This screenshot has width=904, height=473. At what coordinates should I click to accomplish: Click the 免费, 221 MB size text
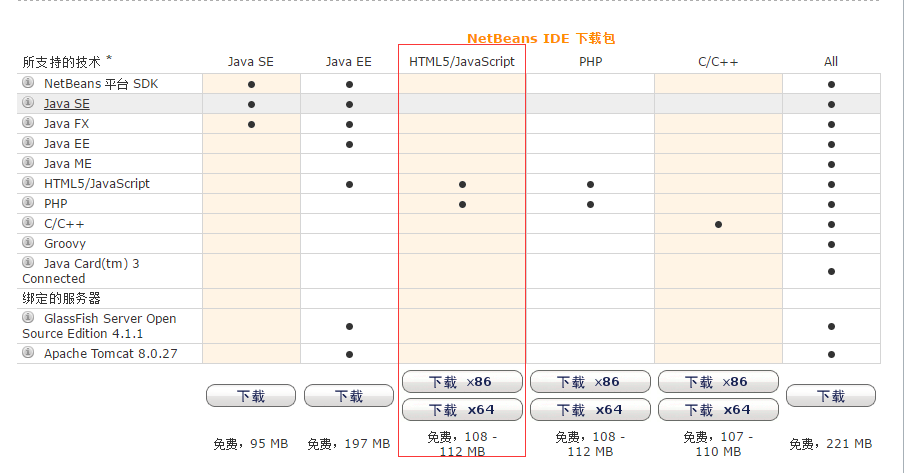coord(831,444)
